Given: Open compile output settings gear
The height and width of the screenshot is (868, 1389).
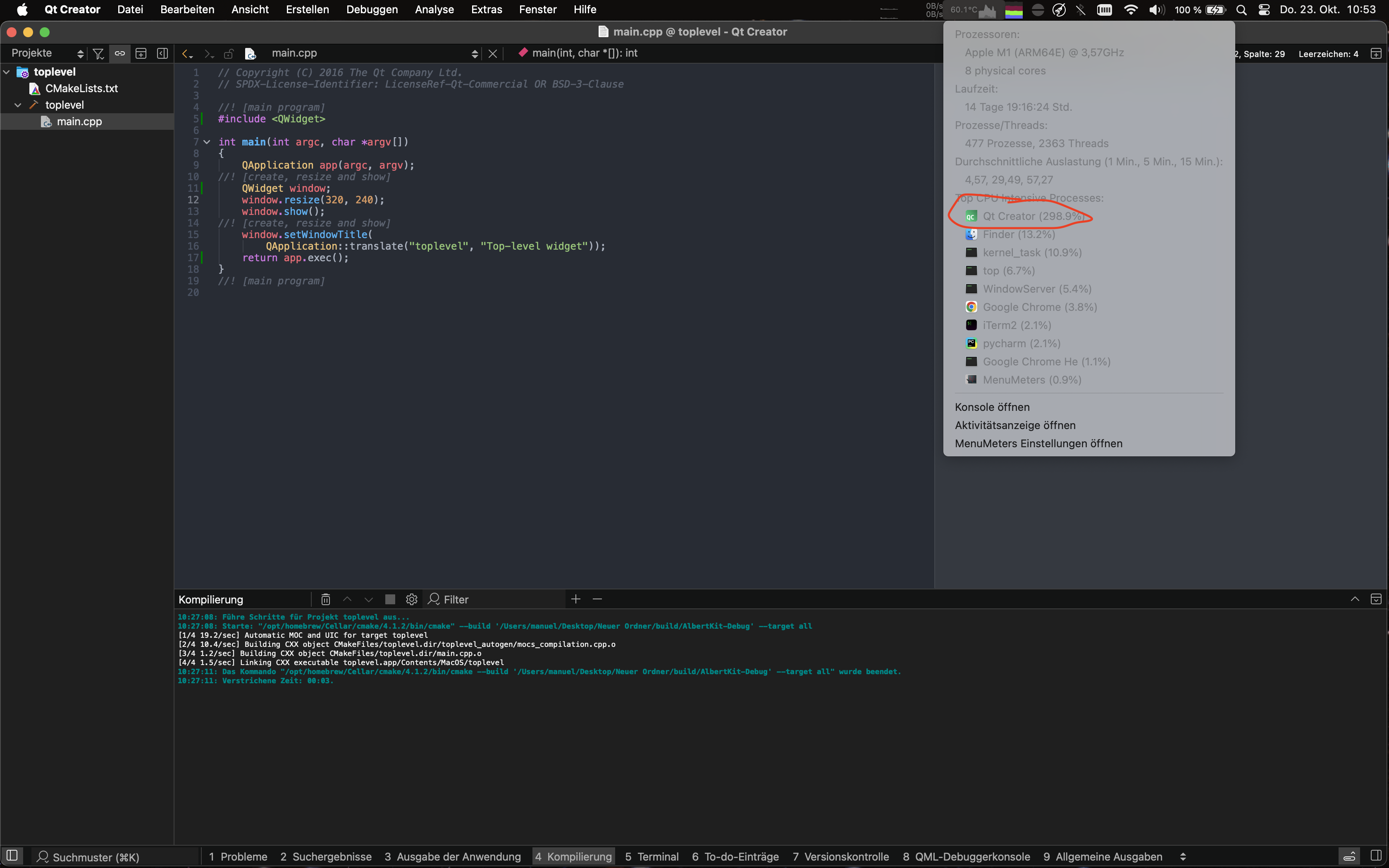Looking at the screenshot, I should (x=412, y=599).
